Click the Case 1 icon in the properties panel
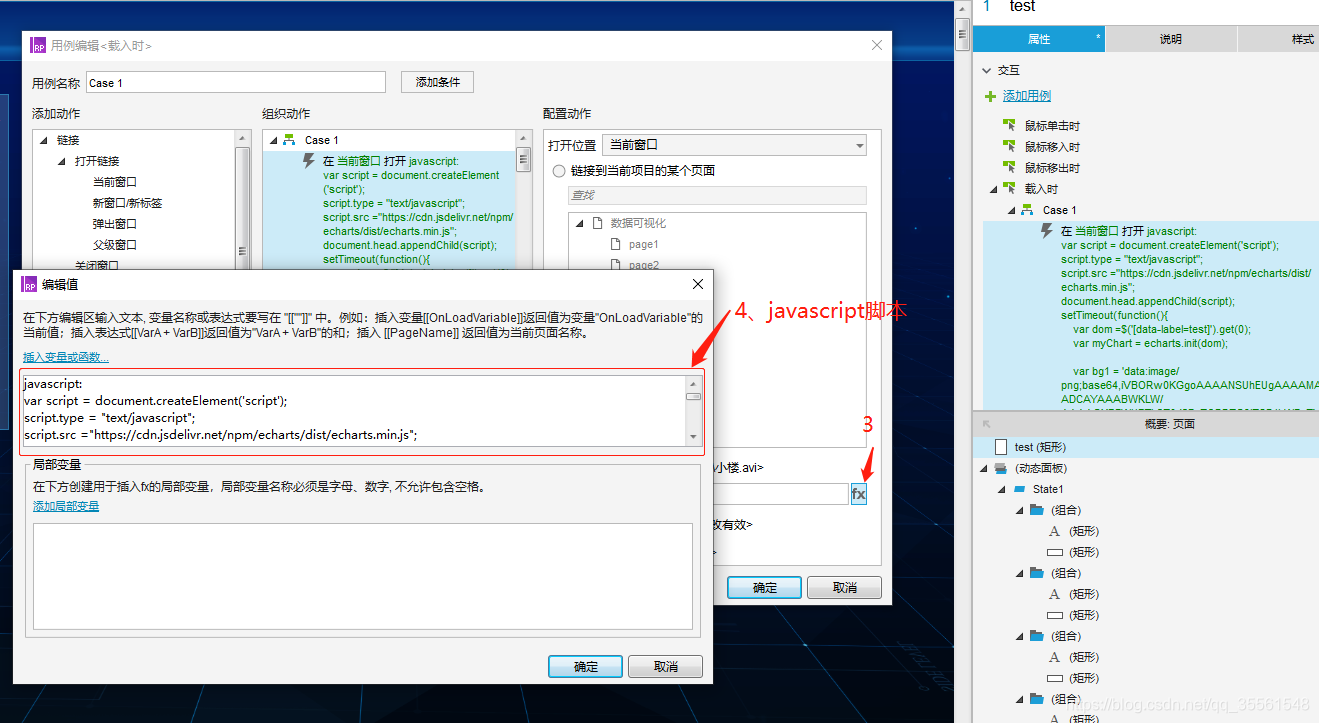Viewport: 1319px width, 723px height. [x=1027, y=210]
